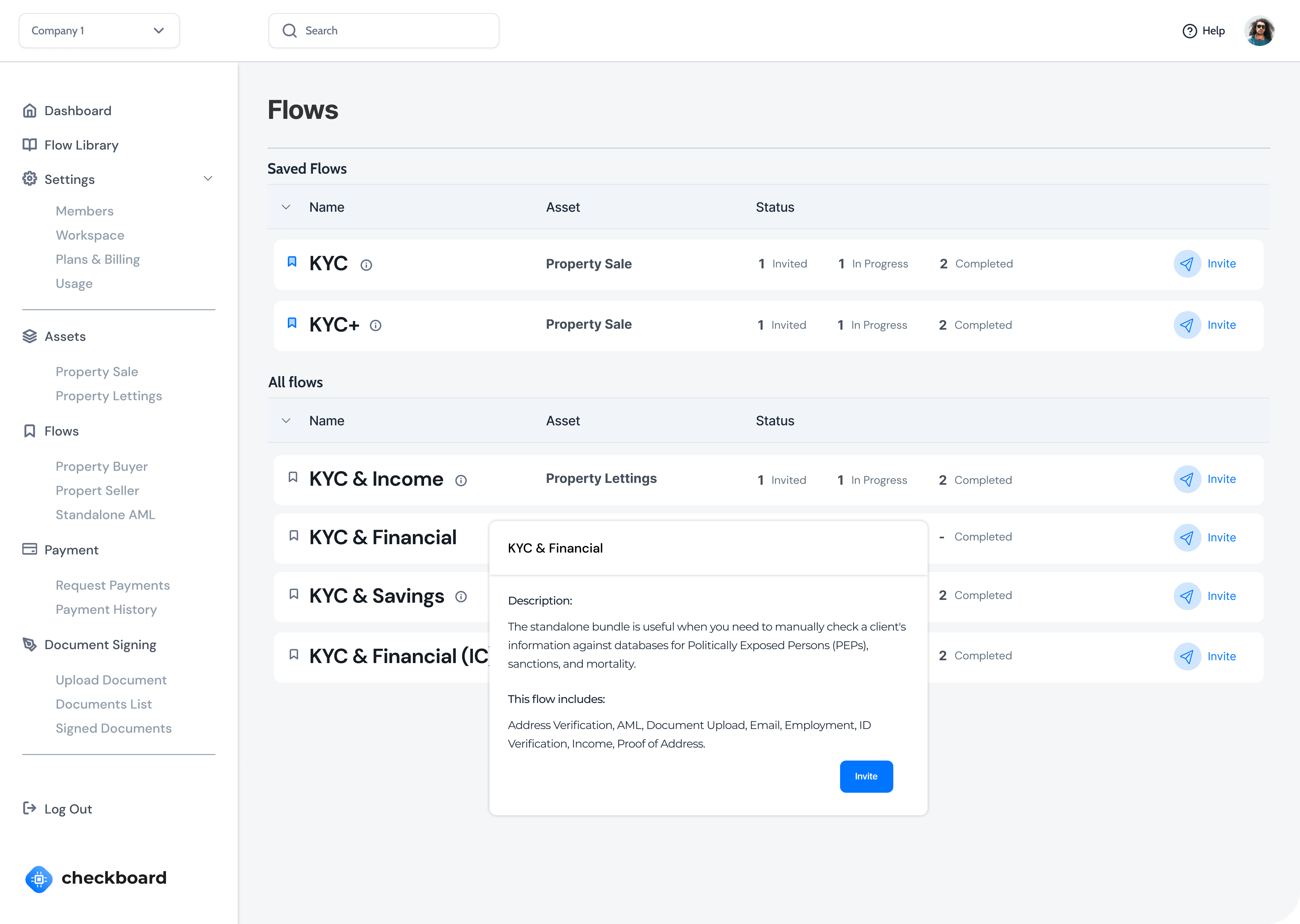Click paper plane icon in KYC & Savings row
Screen dimensions: 1300x924
click(x=1187, y=596)
